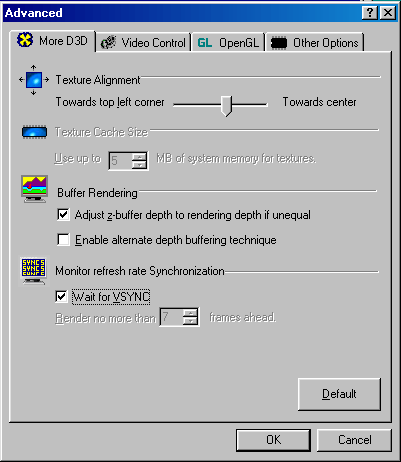Click the question mark help button
Image resolution: width=401 pixels, height=462 pixels.
pos(370,13)
